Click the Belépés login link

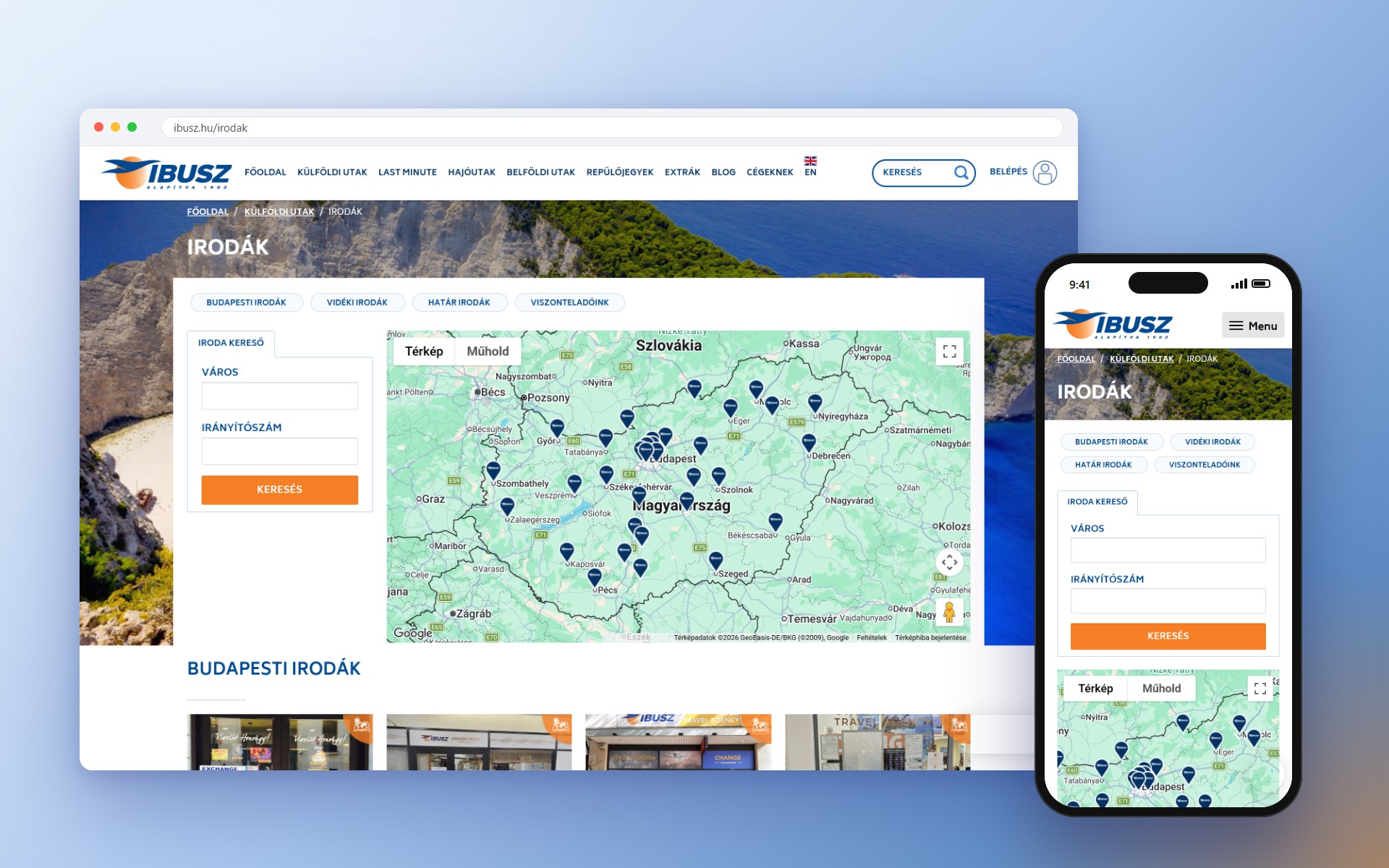click(x=1008, y=171)
